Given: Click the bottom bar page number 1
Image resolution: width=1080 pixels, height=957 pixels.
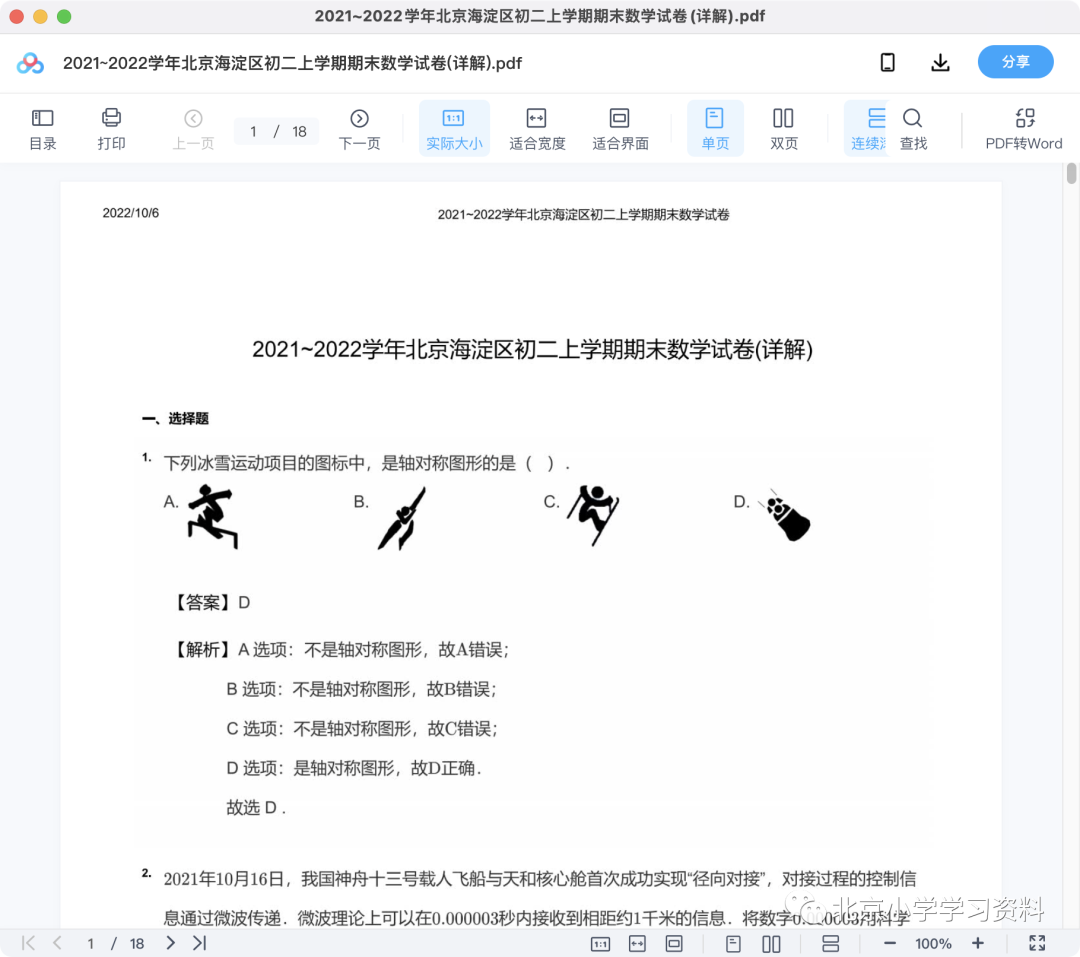Looking at the screenshot, I should coord(90,943).
